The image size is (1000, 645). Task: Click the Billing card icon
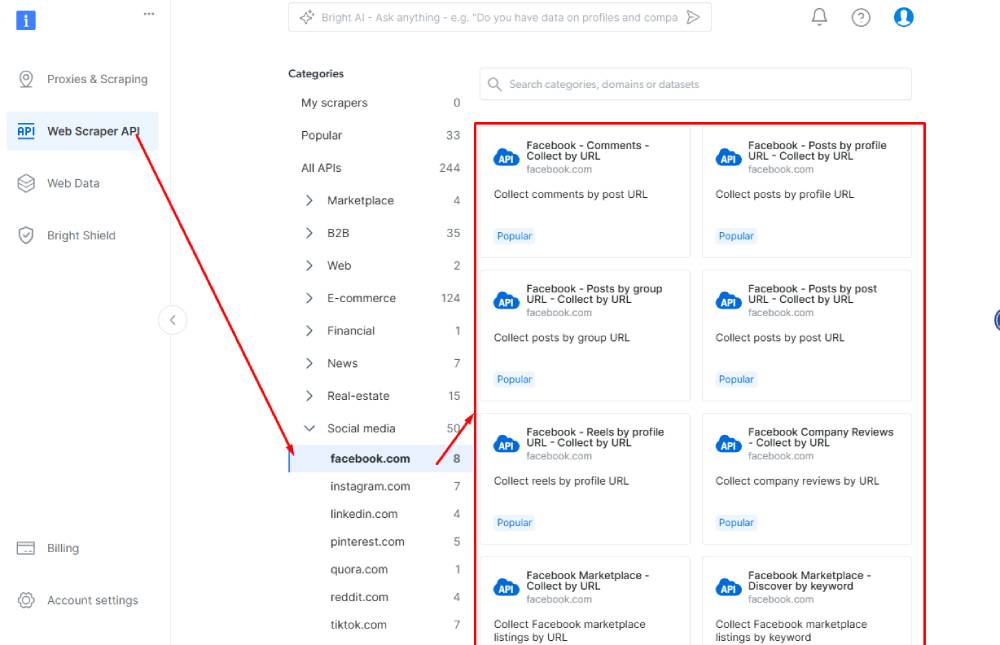(x=26, y=548)
